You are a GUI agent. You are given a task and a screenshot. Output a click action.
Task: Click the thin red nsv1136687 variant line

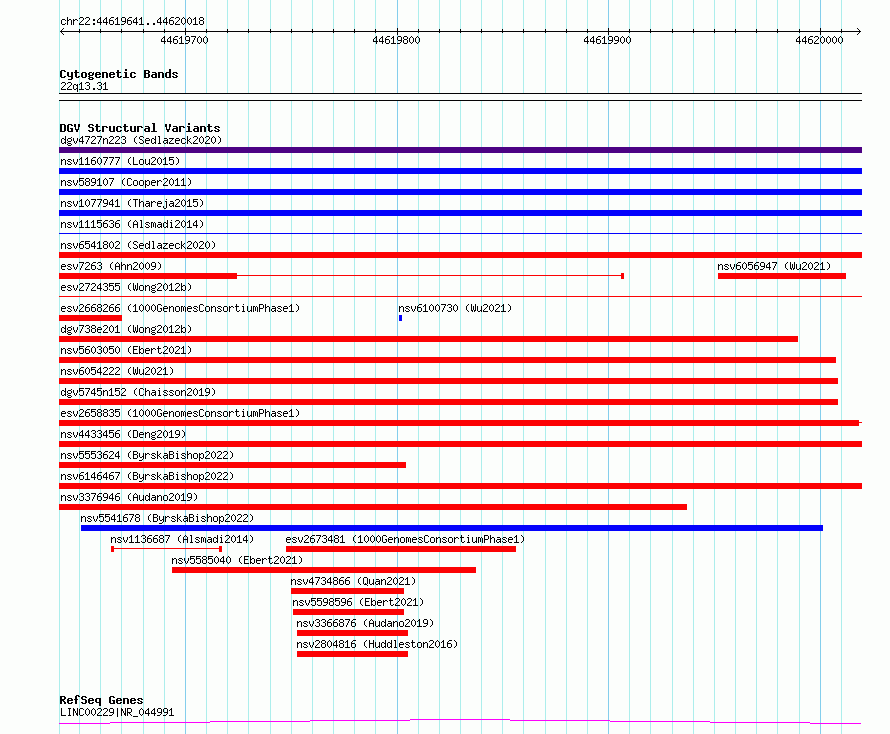pos(166,549)
